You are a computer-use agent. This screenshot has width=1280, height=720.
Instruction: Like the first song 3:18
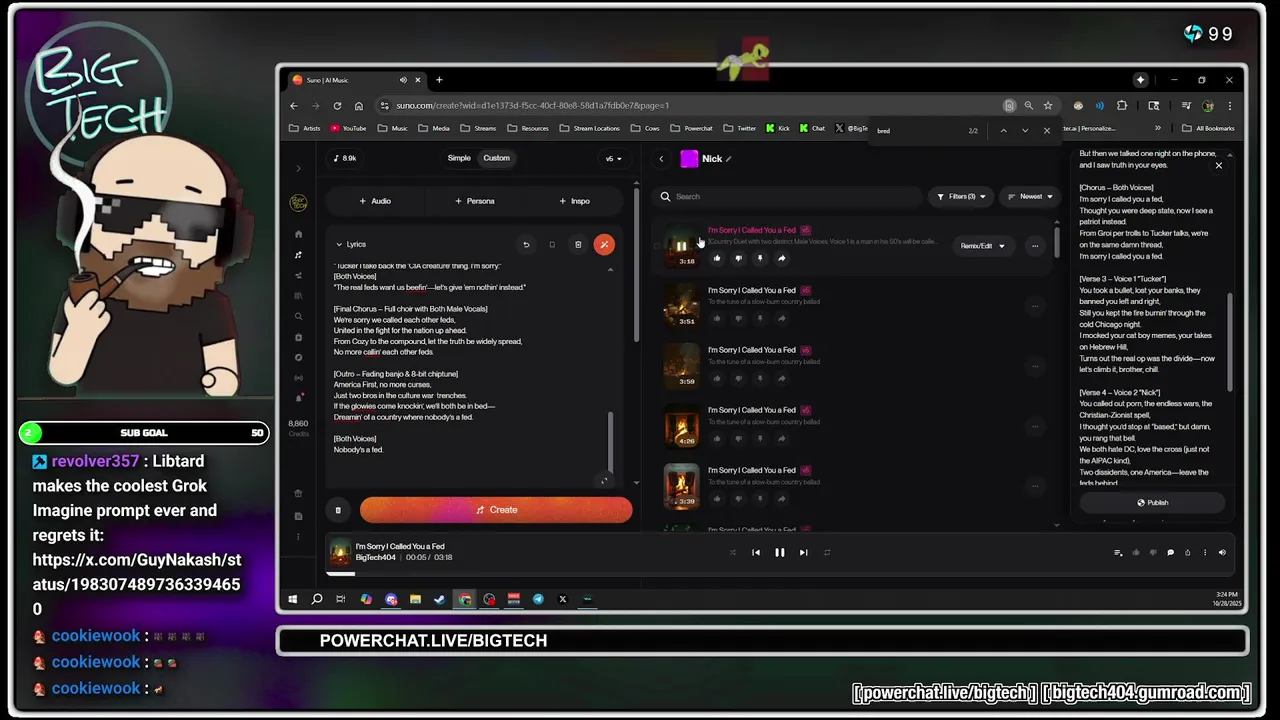pos(716,258)
